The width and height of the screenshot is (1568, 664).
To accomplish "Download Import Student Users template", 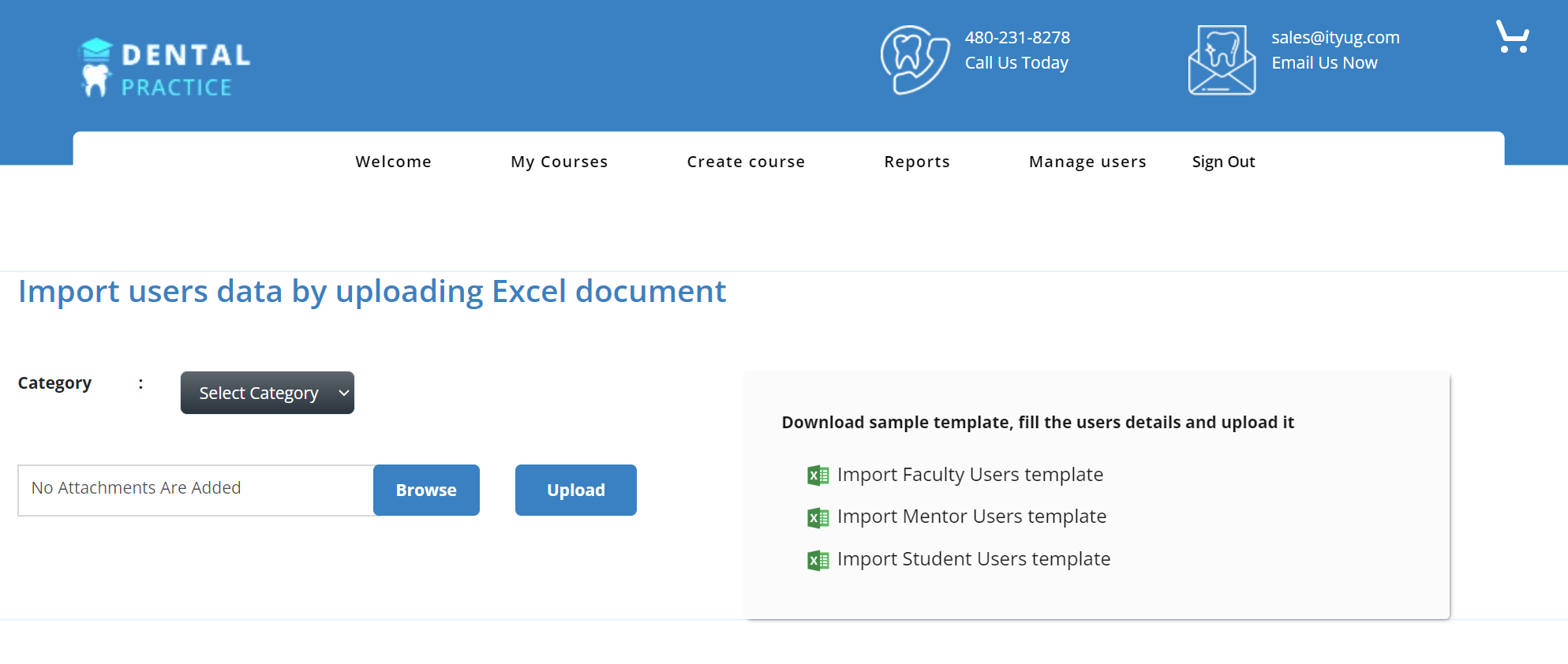I will click(973, 559).
